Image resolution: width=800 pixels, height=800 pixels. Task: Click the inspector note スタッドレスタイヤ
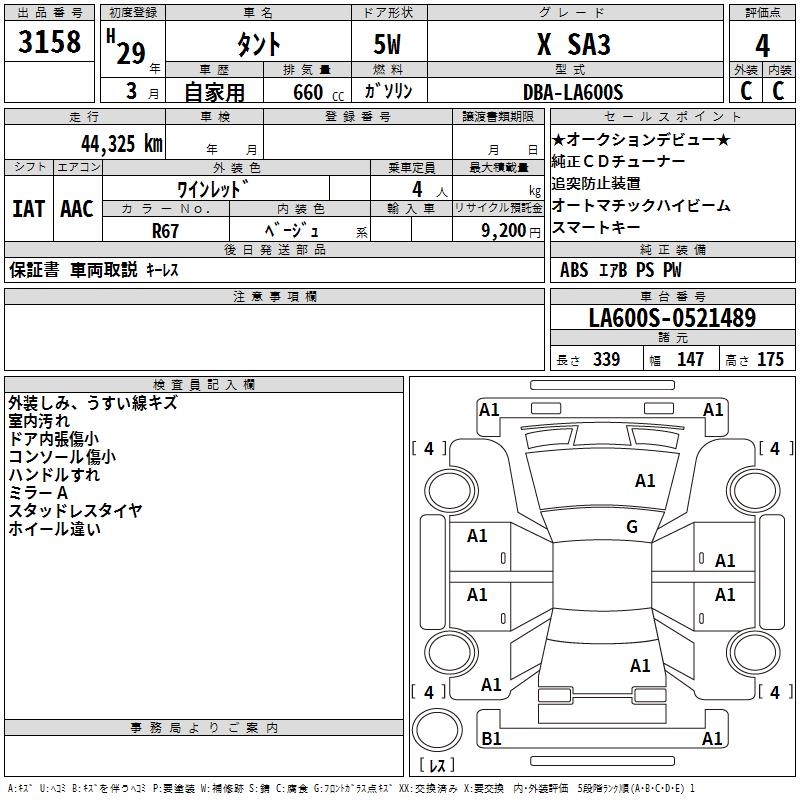coord(75,510)
